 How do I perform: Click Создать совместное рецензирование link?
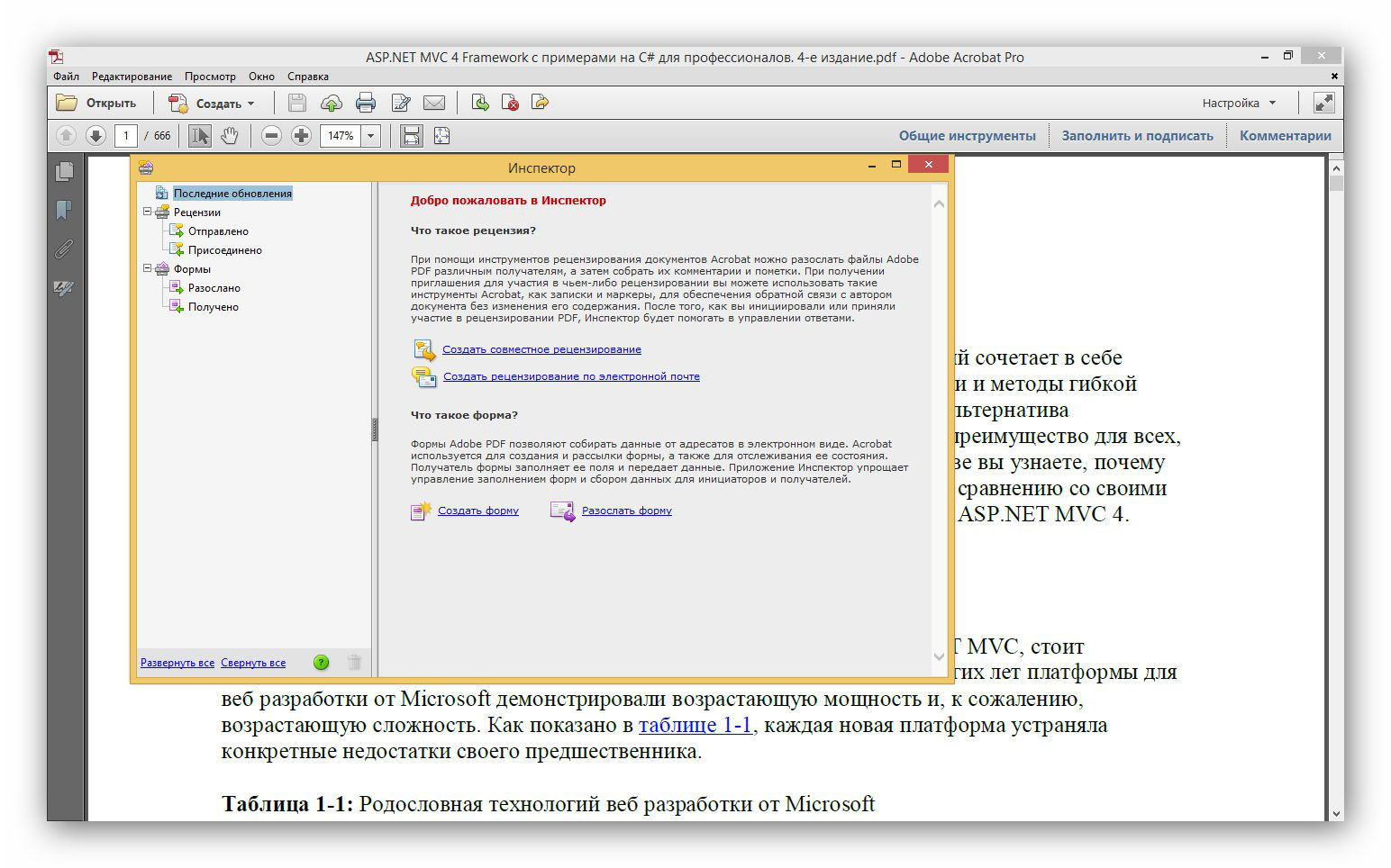pos(541,349)
